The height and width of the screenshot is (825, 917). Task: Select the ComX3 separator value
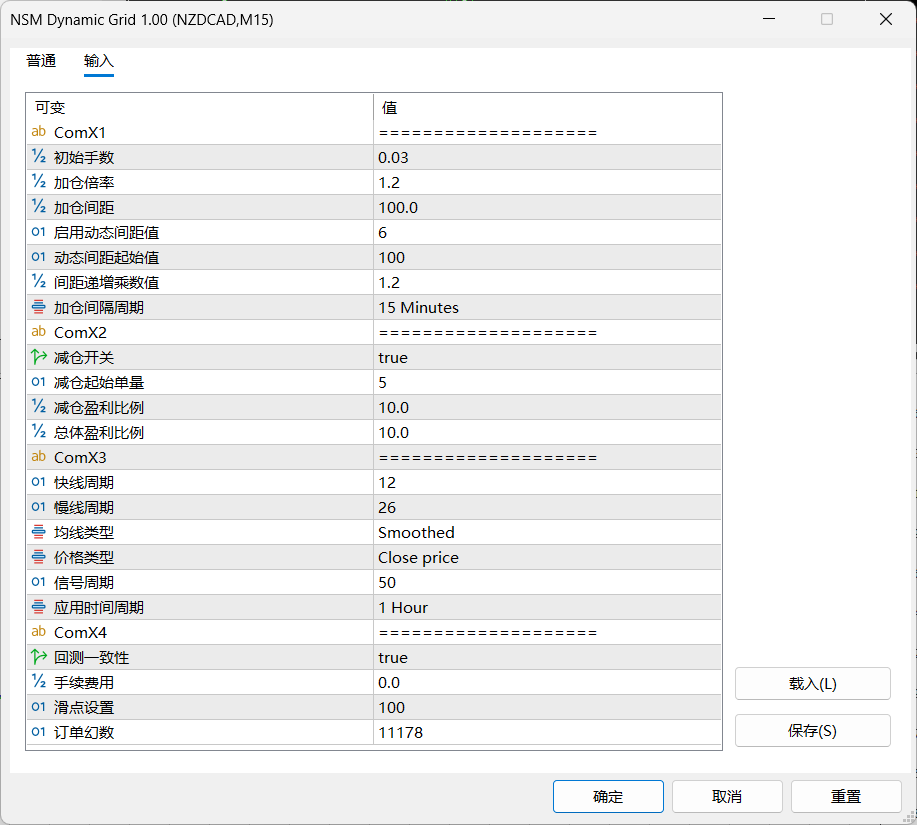tap(547, 457)
